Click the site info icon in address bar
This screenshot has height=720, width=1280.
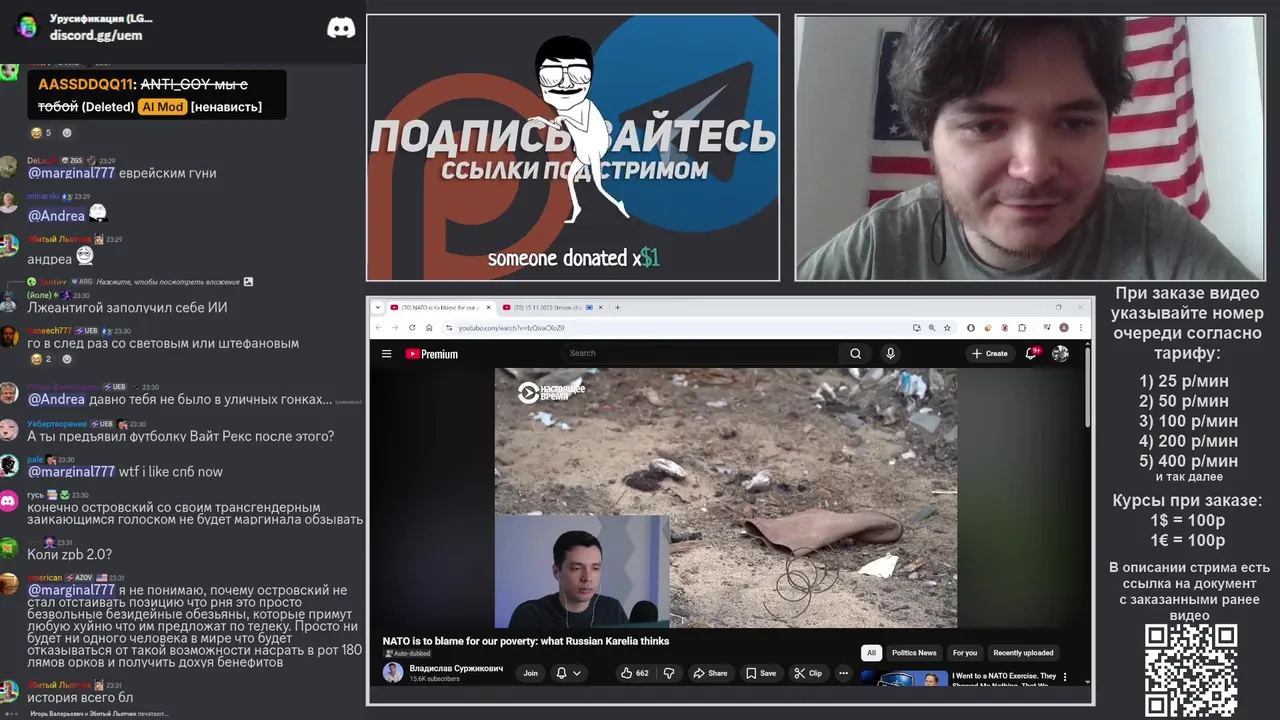pyautogui.click(x=449, y=327)
